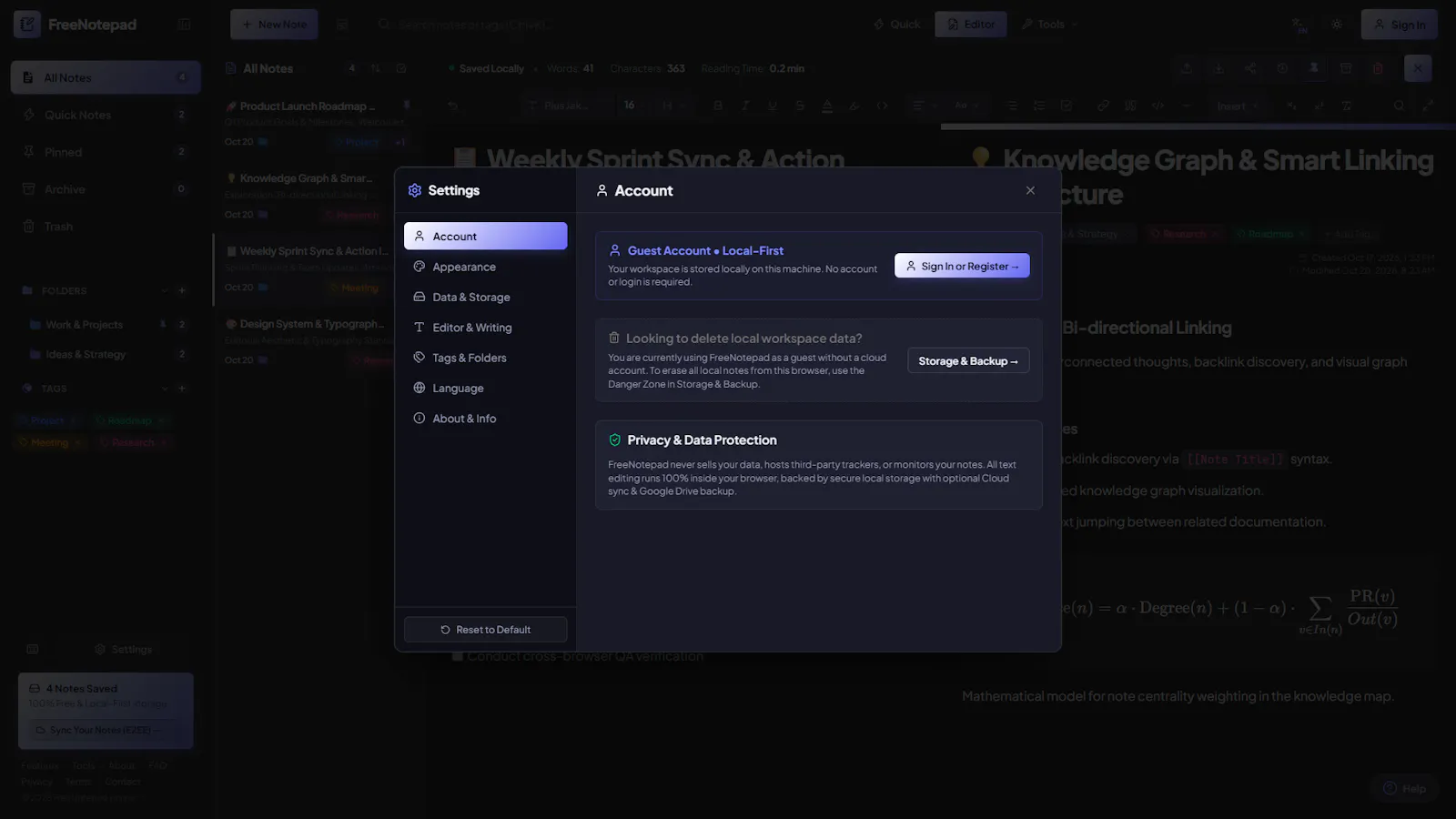Open Editor & Writing settings
The image size is (1456, 819).
click(485, 328)
